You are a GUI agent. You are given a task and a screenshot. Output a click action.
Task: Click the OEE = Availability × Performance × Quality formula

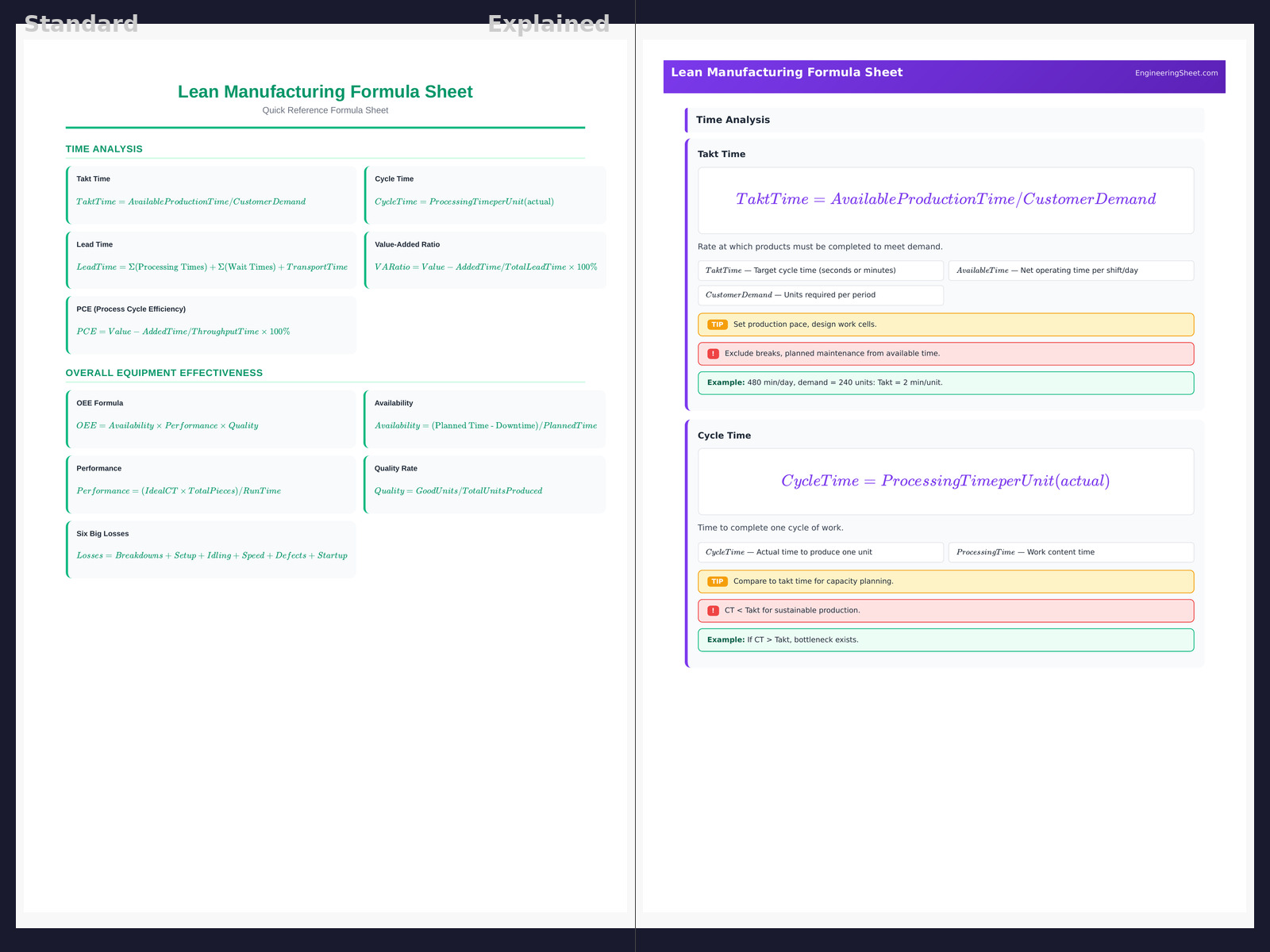[x=167, y=426]
